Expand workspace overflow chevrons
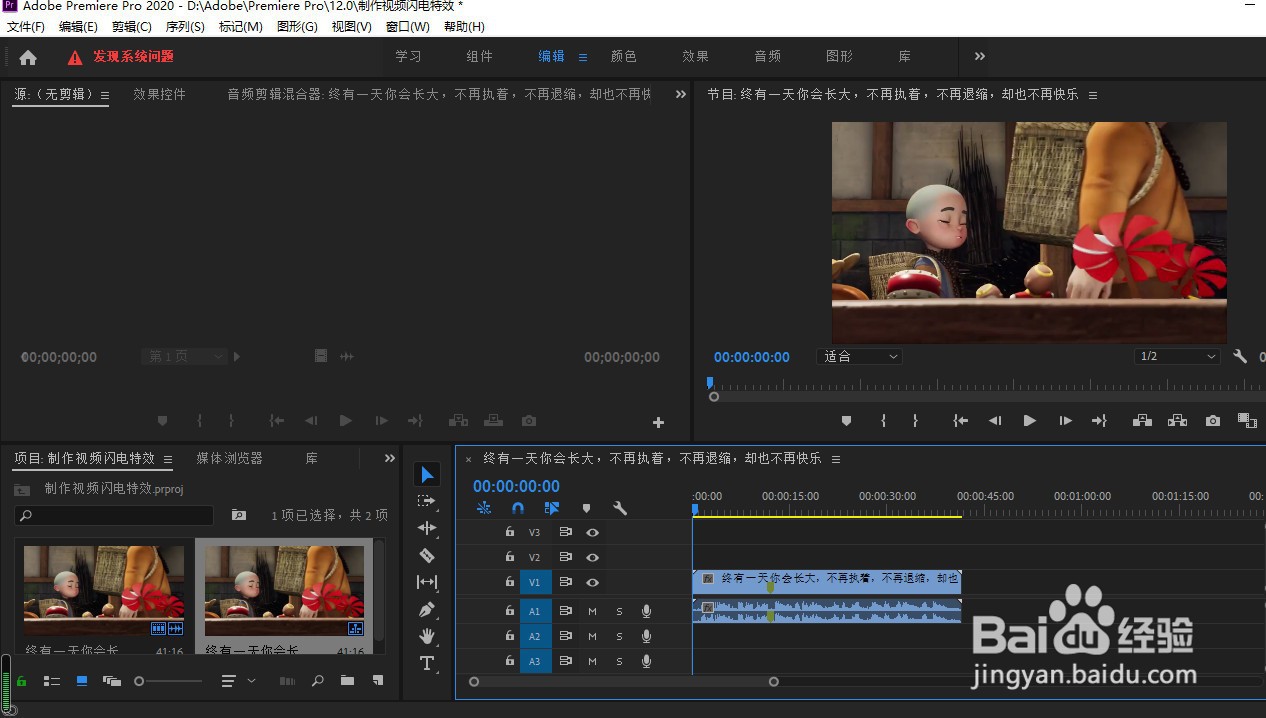The height and width of the screenshot is (718, 1266). click(980, 57)
